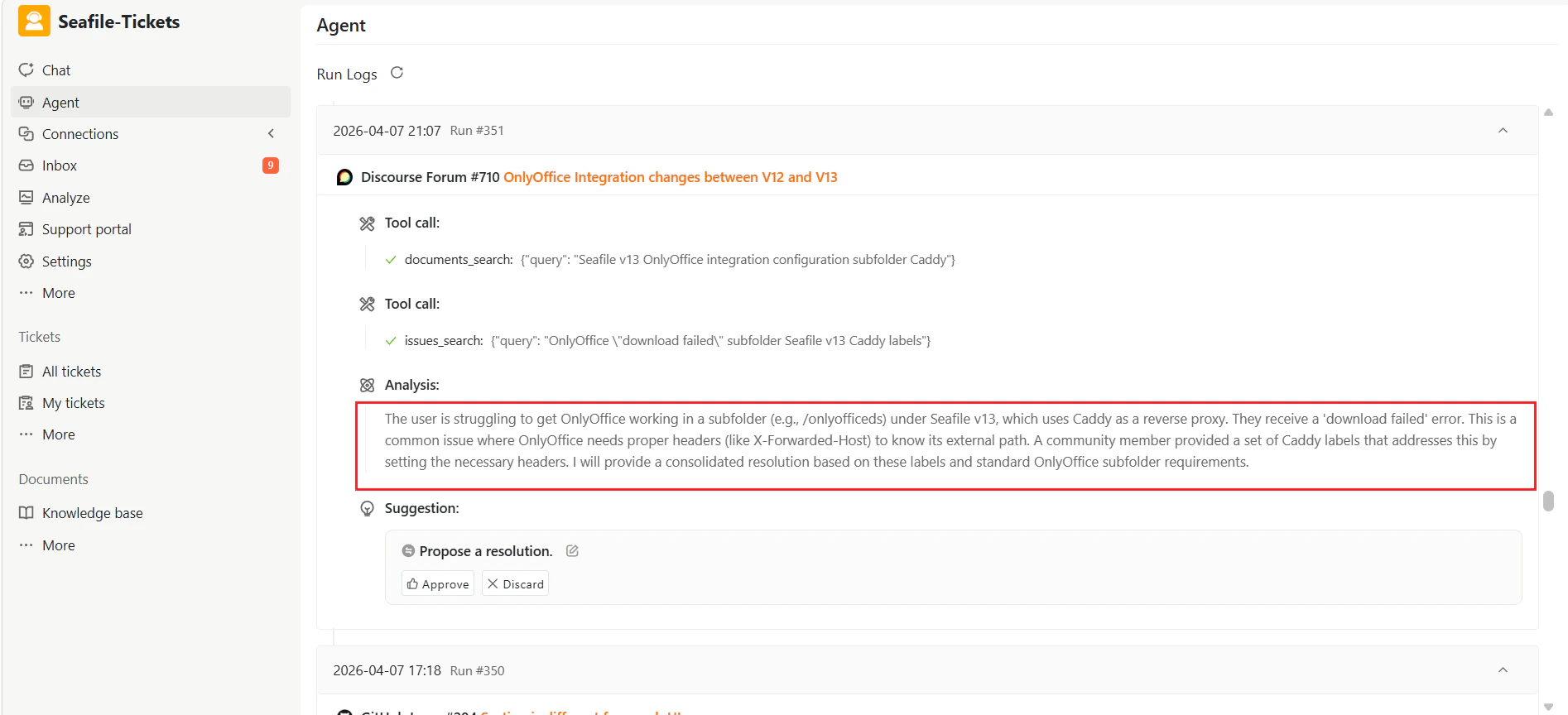Viewport: 1568px width, 715px height.
Task: Click the issues_search checkmark icon
Action: [391, 341]
